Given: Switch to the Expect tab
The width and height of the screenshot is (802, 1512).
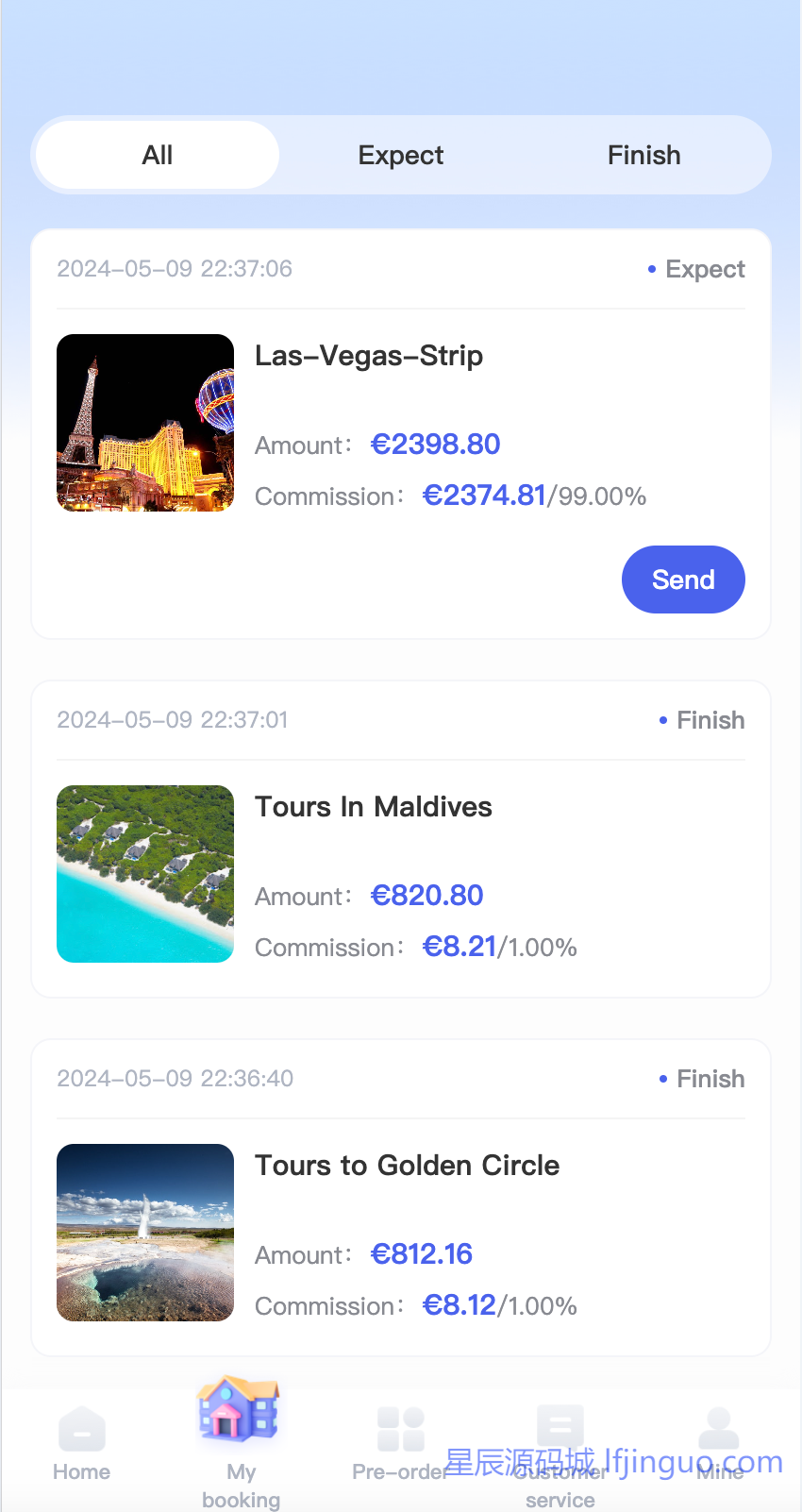Looking at the screenshot, I should (401, 155).
